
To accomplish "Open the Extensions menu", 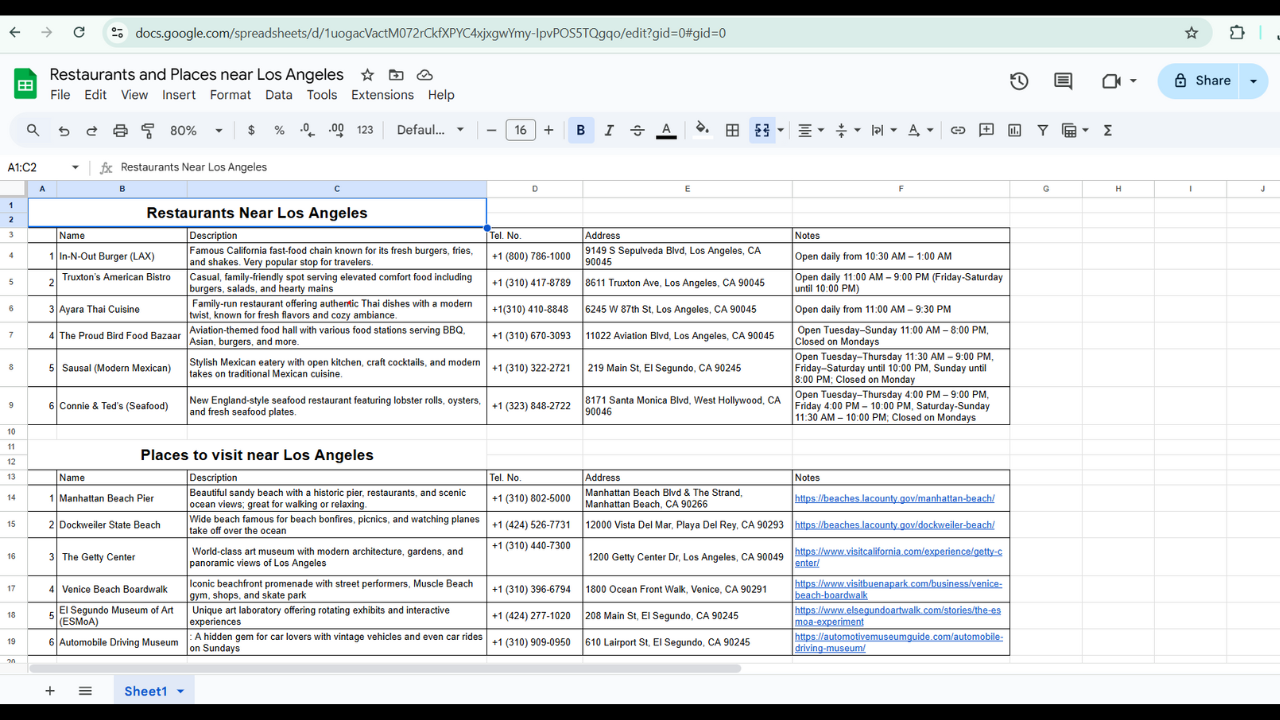I will click(382, 95).
